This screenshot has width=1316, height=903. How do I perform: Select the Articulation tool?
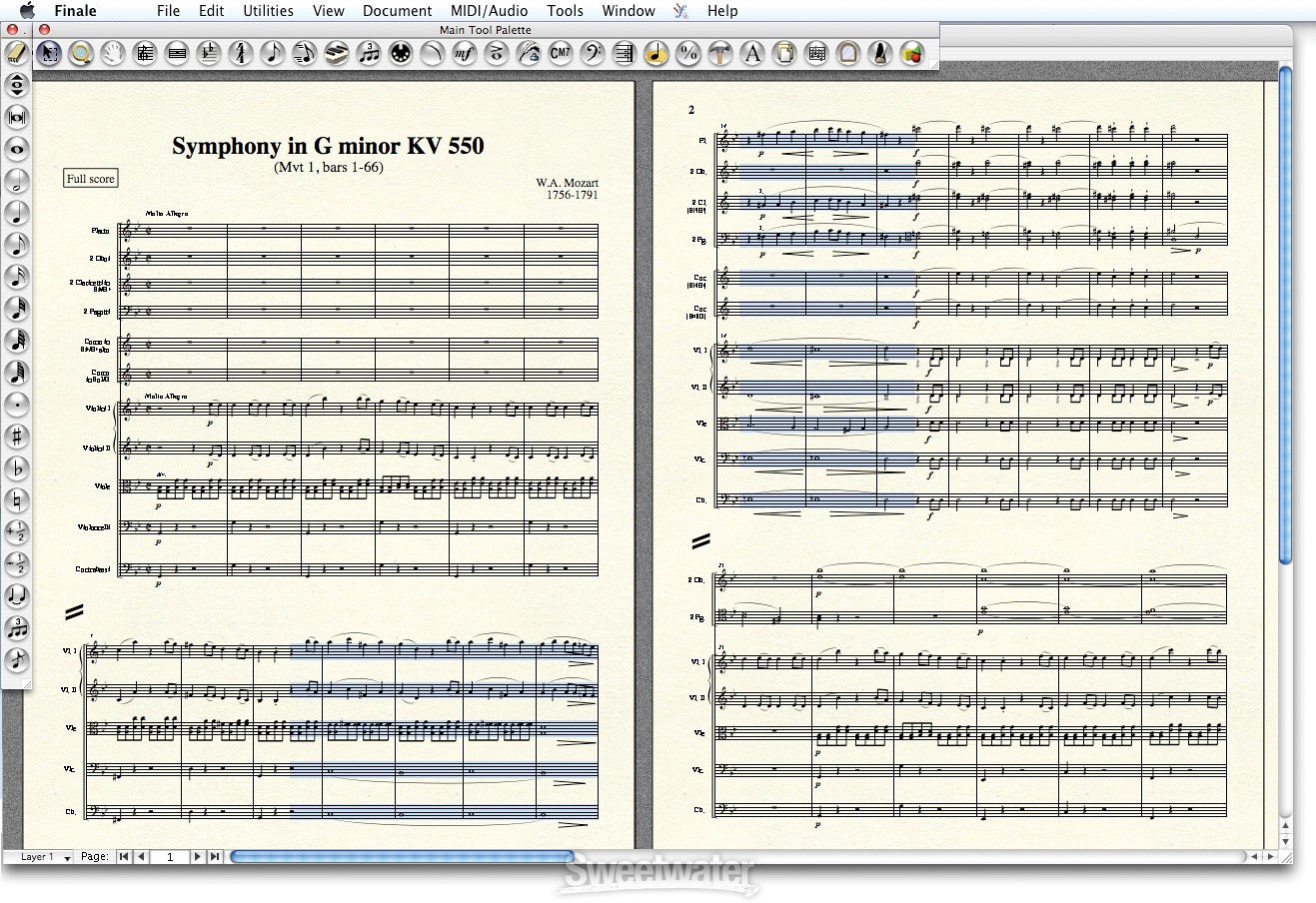click(497, 54)
